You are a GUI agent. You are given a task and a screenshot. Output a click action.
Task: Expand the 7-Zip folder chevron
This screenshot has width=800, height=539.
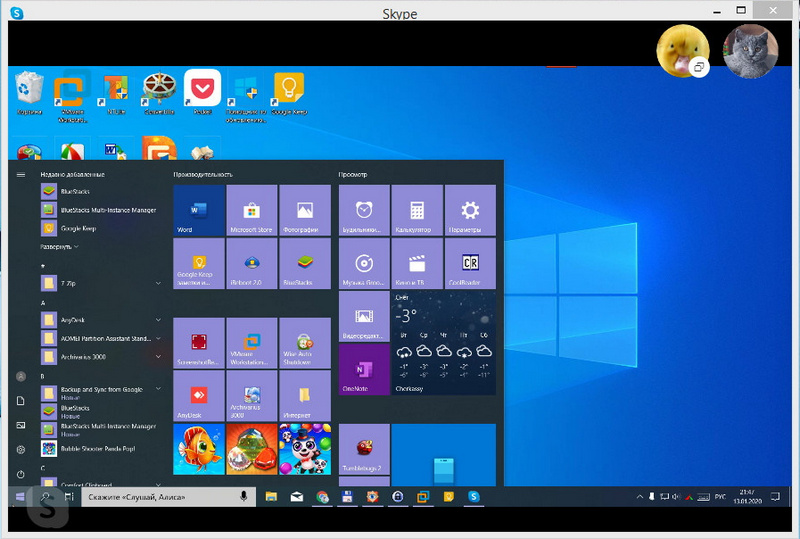coord(158,283)
